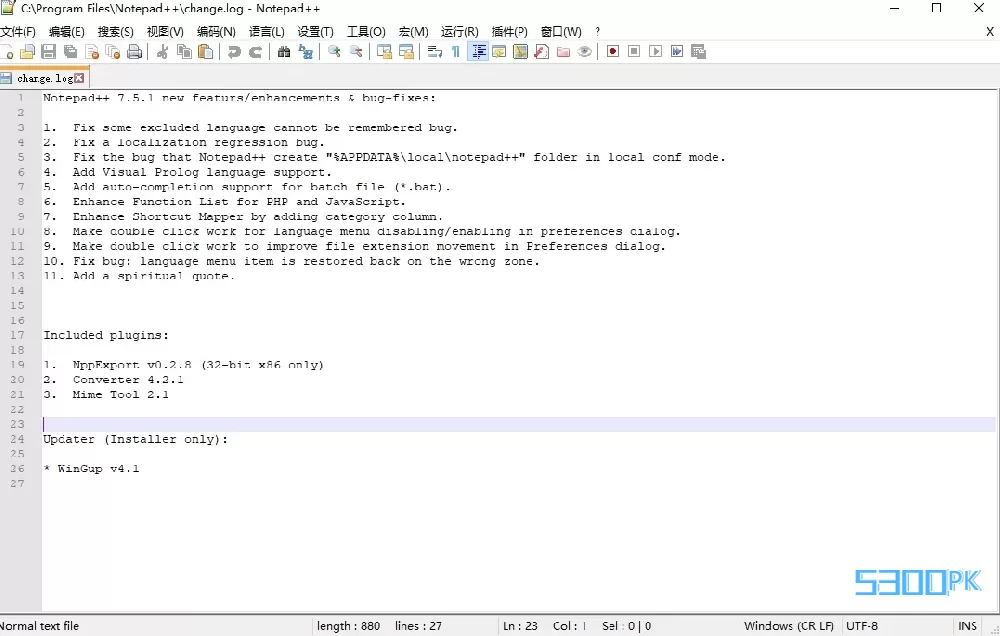Image resolution: width=1000 pixels, height=636 pixels.
Task: Run macro multiple times icon
Action: pyautogui.click(x=677, y=52)
